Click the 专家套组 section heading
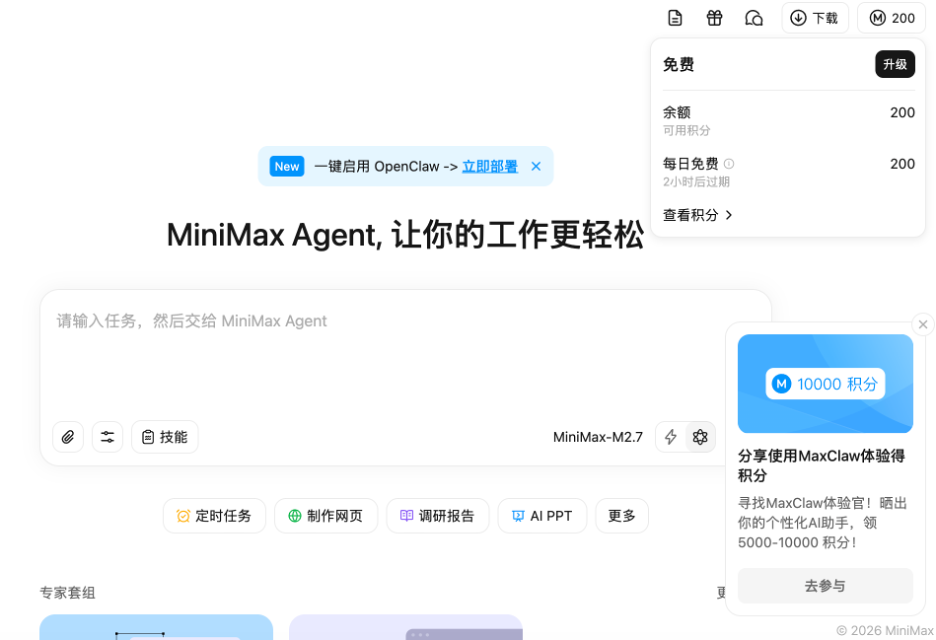Screen dimensions: 936x640 [x=67, y=593]
